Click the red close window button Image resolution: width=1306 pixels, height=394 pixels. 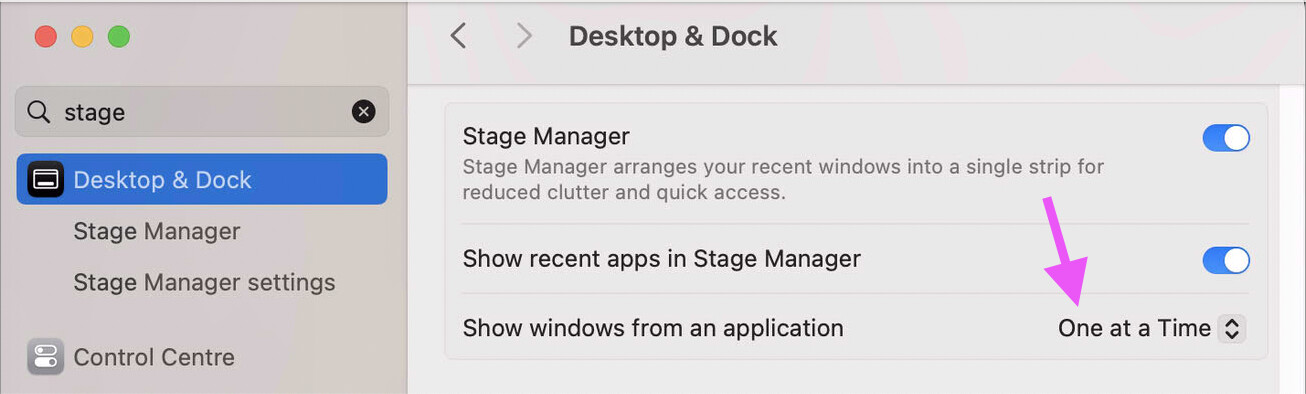point(46,37)
